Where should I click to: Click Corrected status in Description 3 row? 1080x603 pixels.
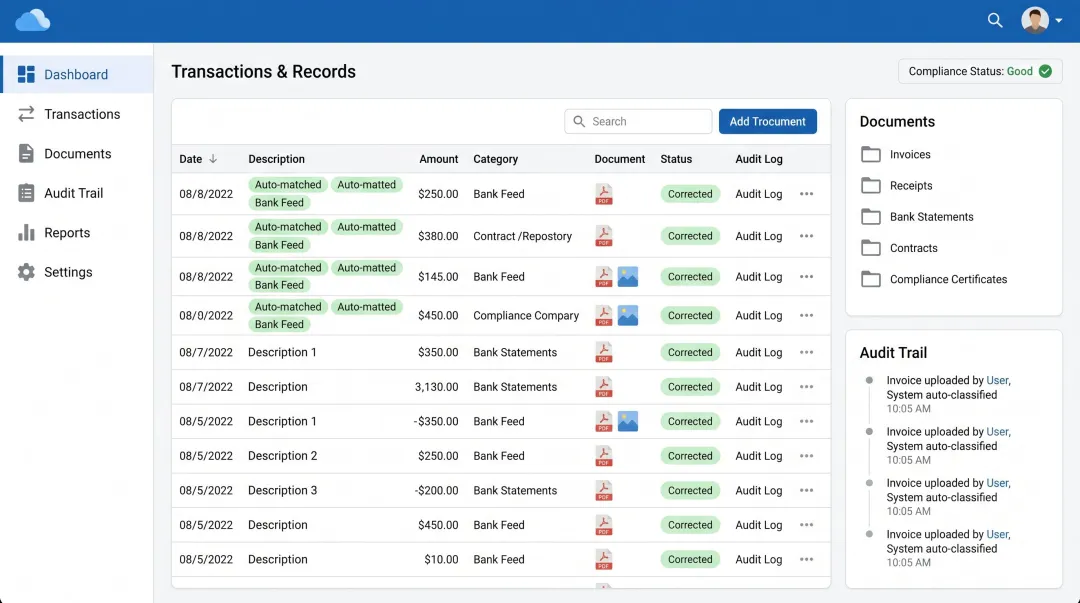[x=690, y=491]
